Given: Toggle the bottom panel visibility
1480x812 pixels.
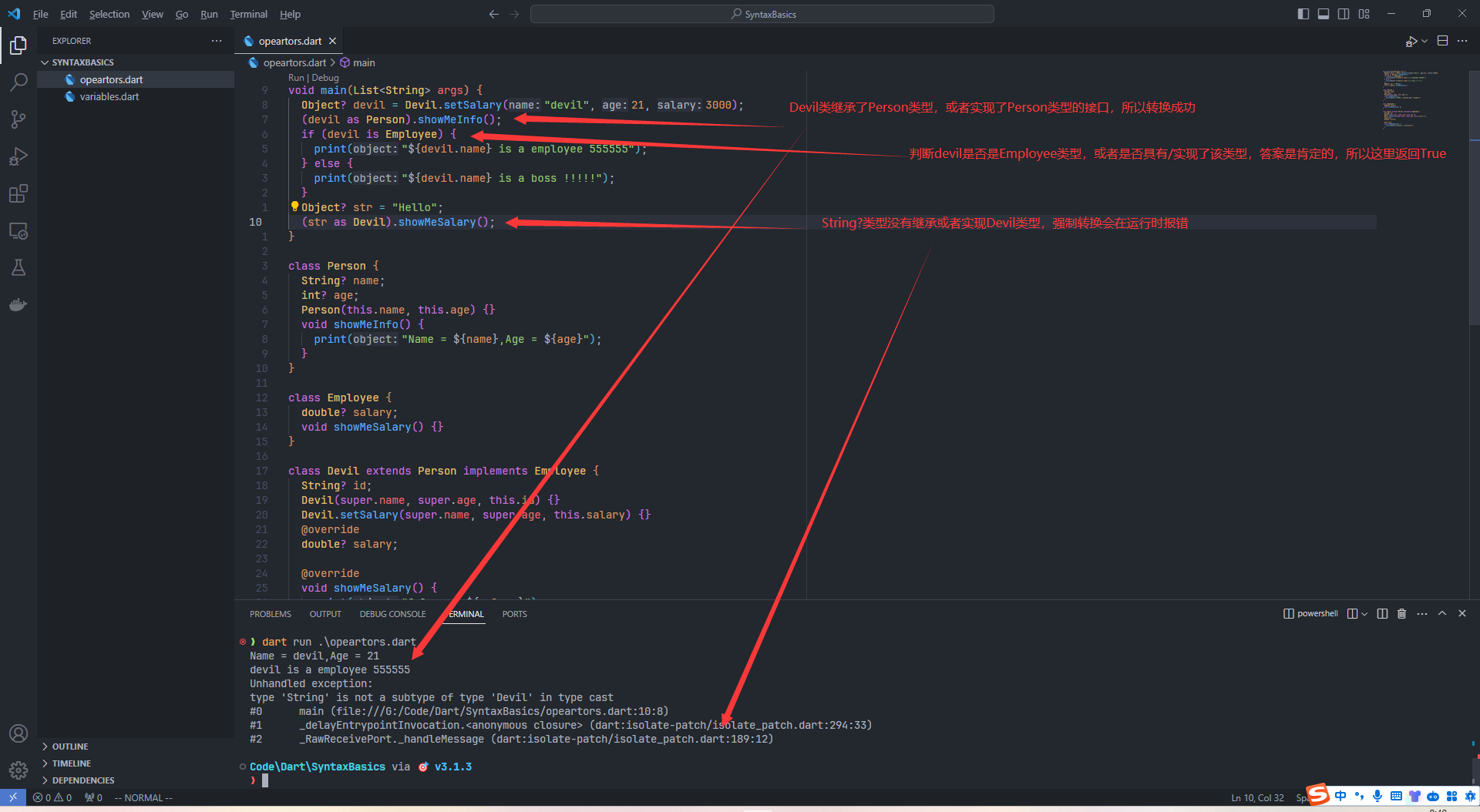Looking at the screenshot, I should tap(1324, 14).
